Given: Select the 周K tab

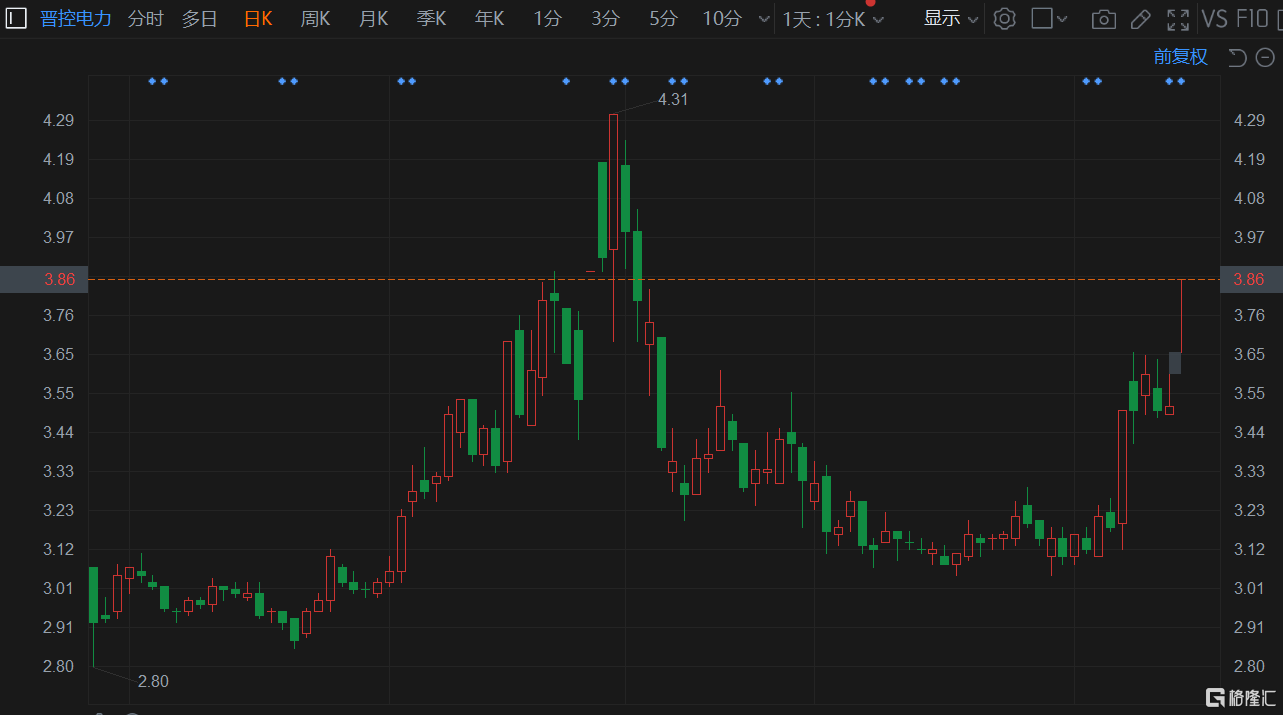Looking at the screenshot, I should pos(315,18).
